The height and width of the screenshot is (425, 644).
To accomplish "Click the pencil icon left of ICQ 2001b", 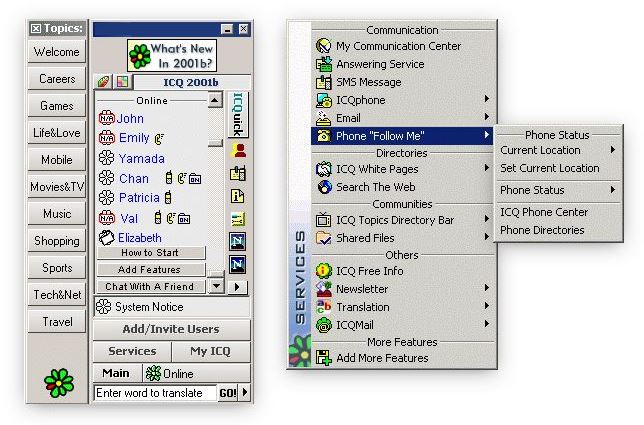I will coord(103,82).
